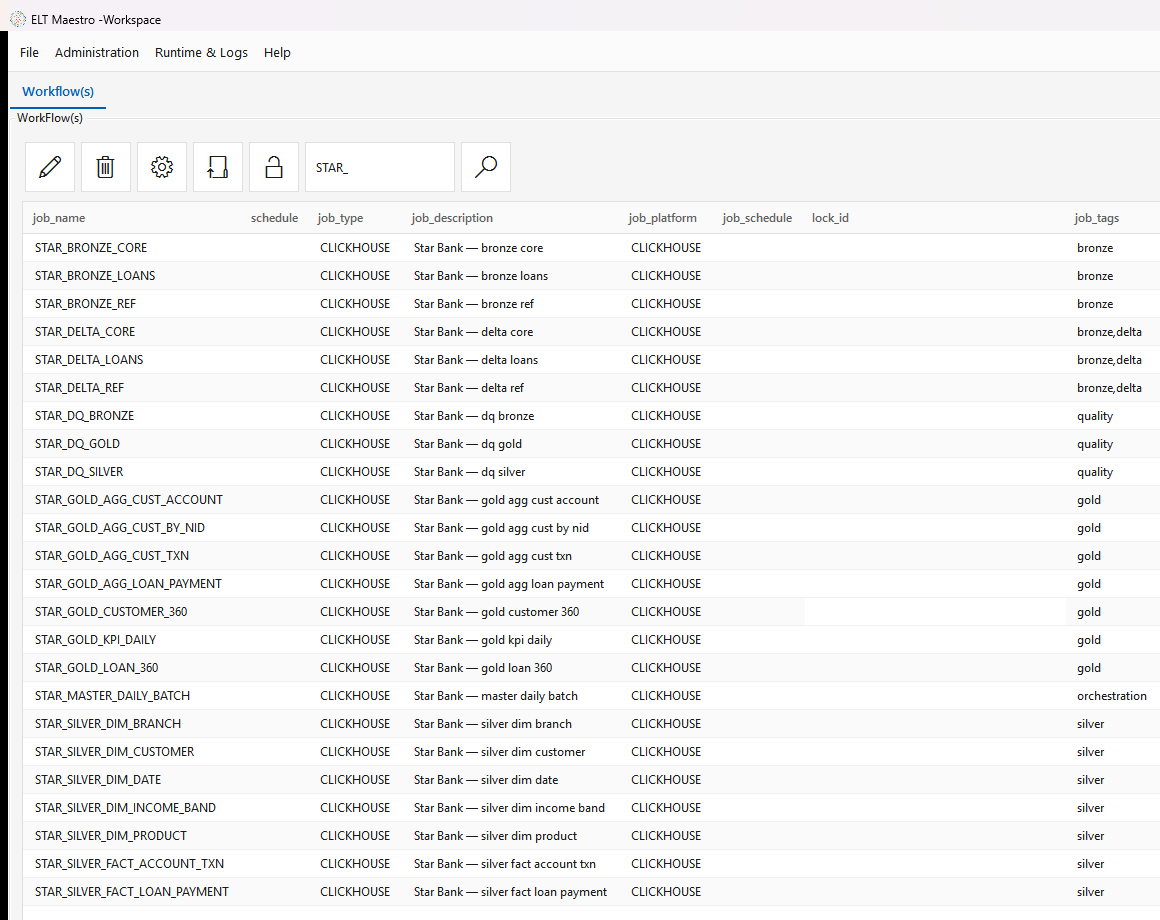Select the STAR_SILVER_DIM_INCOME_BAND job

point(125,808)
